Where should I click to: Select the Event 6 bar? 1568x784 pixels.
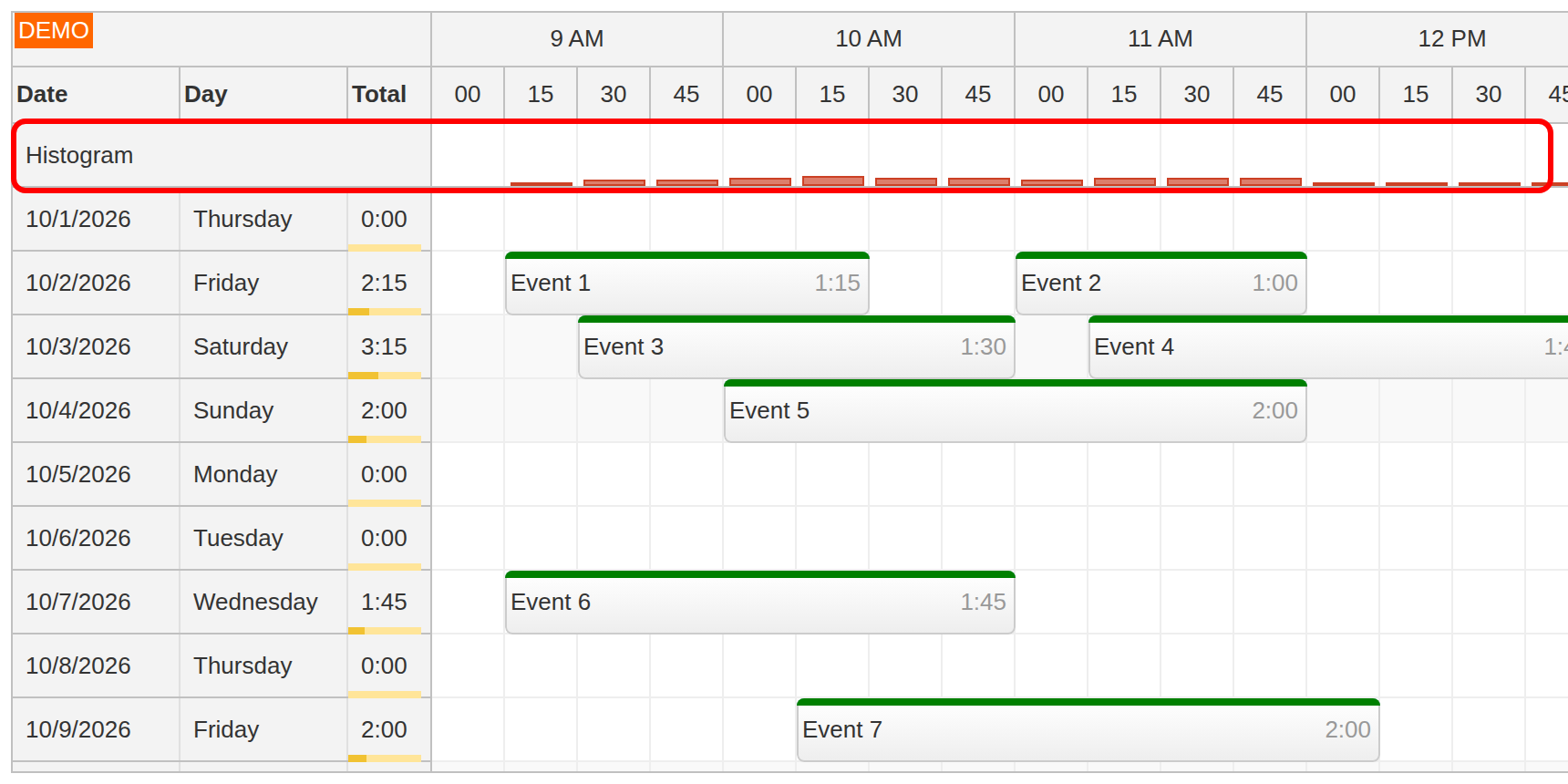pos(759,603)
